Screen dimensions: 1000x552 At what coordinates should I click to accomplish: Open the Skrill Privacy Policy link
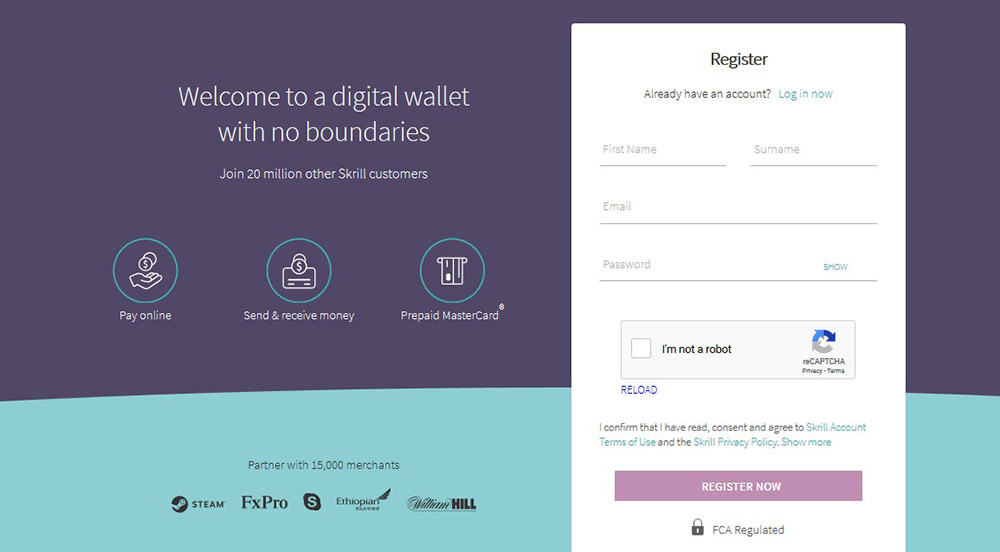[734, 442]
